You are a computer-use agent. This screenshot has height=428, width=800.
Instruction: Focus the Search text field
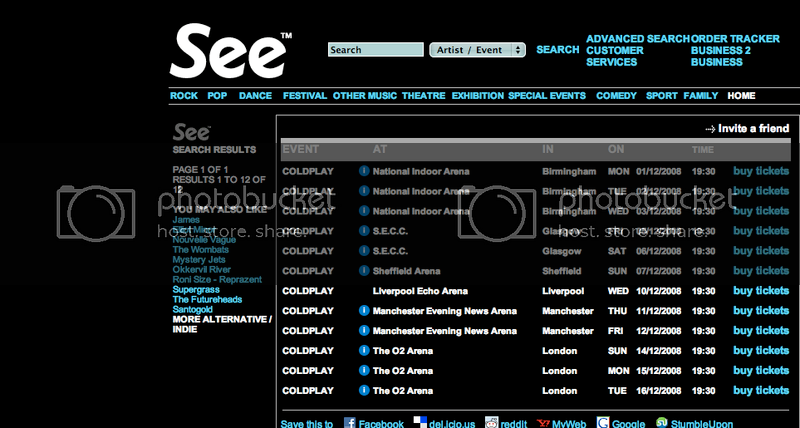pos(376,49)
